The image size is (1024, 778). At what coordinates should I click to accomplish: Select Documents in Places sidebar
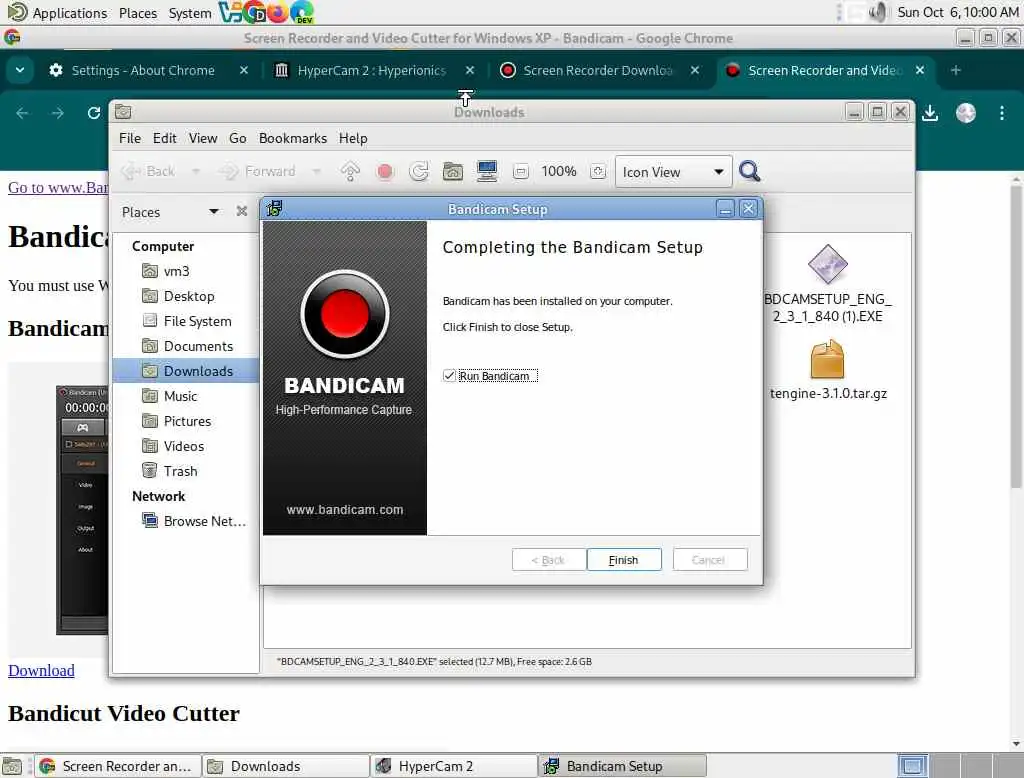click(x=185, y=346)
